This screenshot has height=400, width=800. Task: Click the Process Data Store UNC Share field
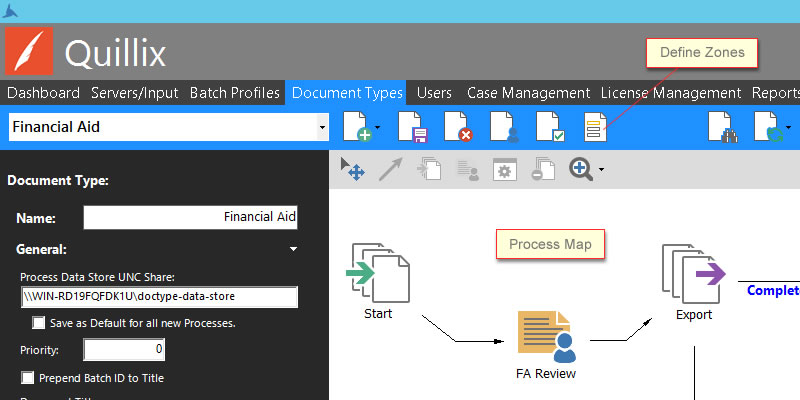(x=159, y=296)
